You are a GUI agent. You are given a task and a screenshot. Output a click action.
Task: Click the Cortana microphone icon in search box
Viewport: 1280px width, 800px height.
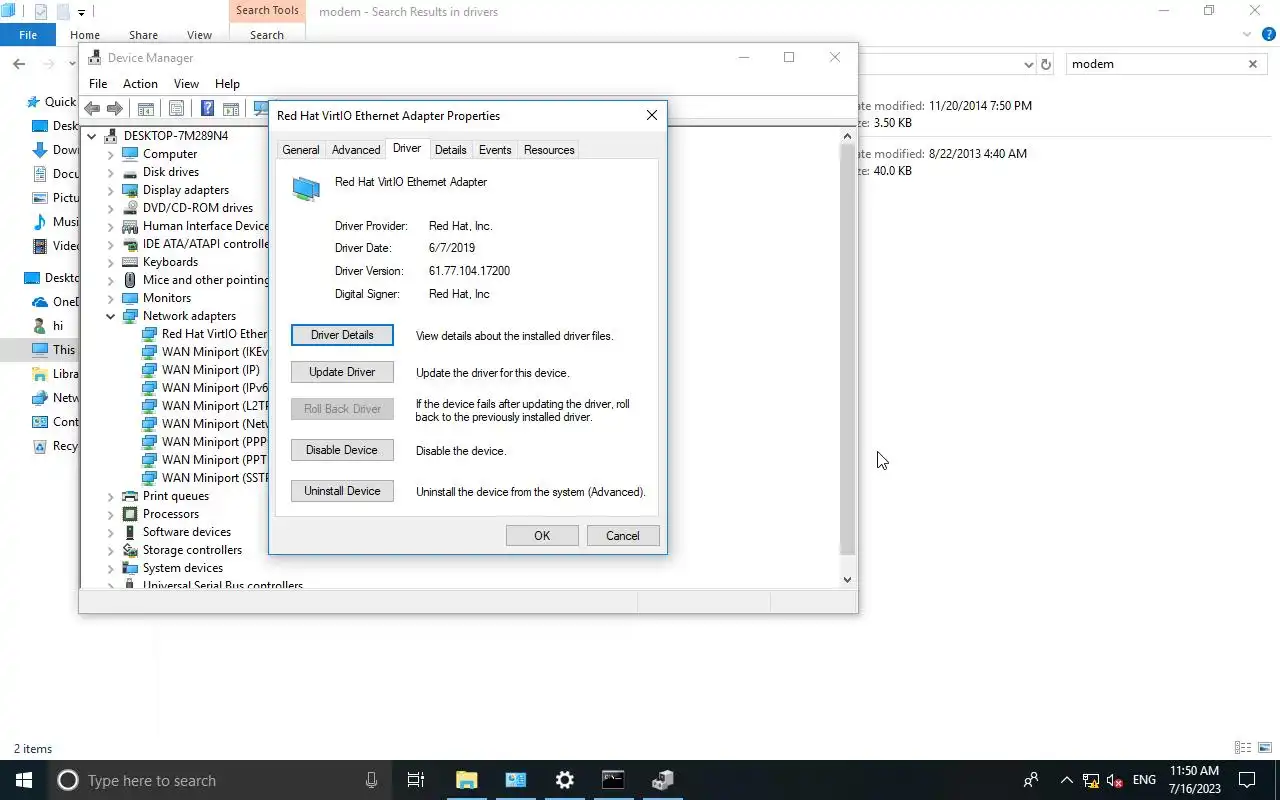[x=372, y=780]
